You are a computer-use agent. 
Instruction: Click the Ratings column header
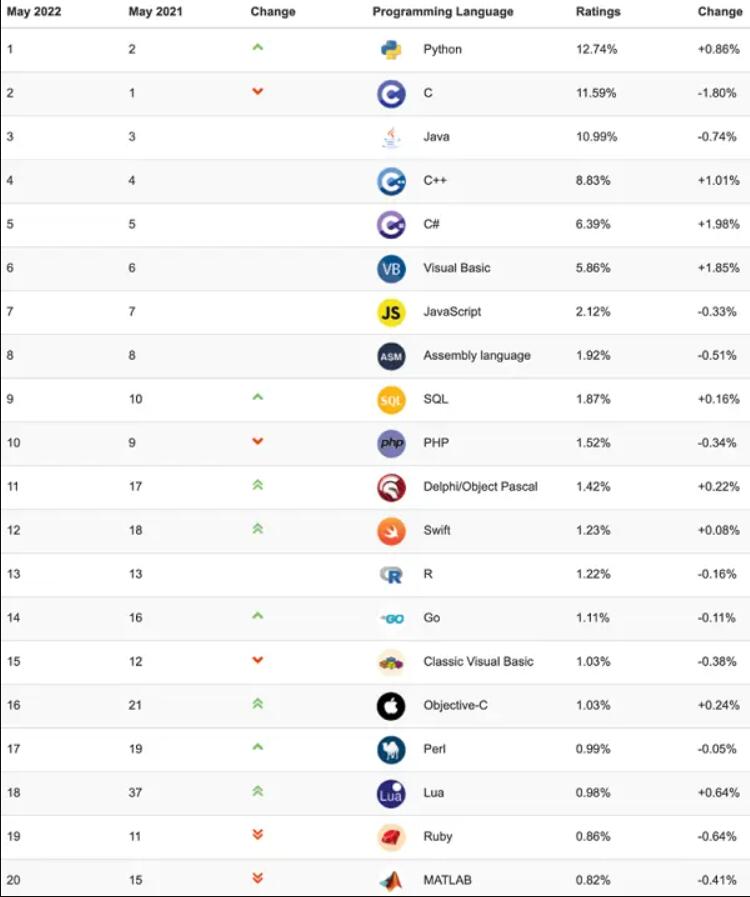tap(598, 11)
